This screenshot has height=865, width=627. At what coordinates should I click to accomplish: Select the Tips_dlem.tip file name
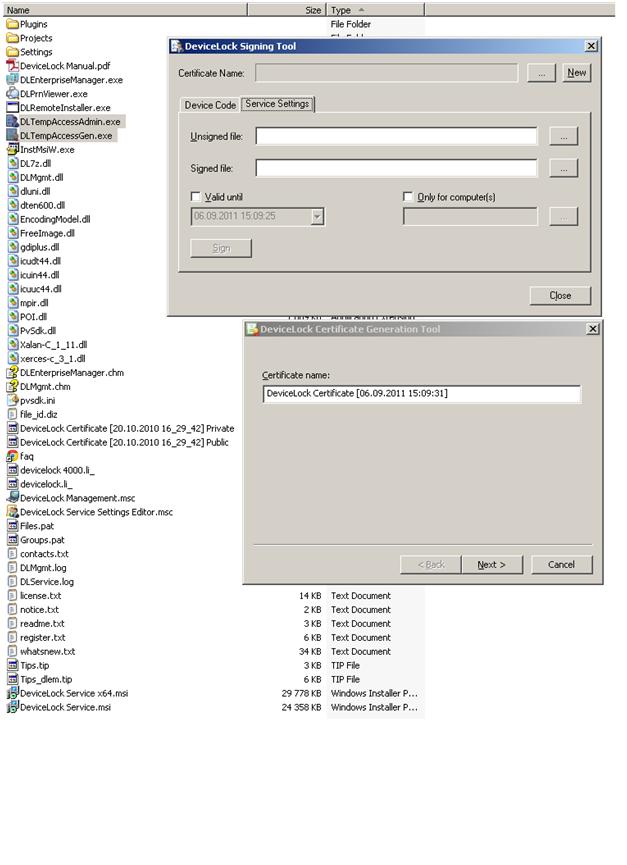point(46,680)
